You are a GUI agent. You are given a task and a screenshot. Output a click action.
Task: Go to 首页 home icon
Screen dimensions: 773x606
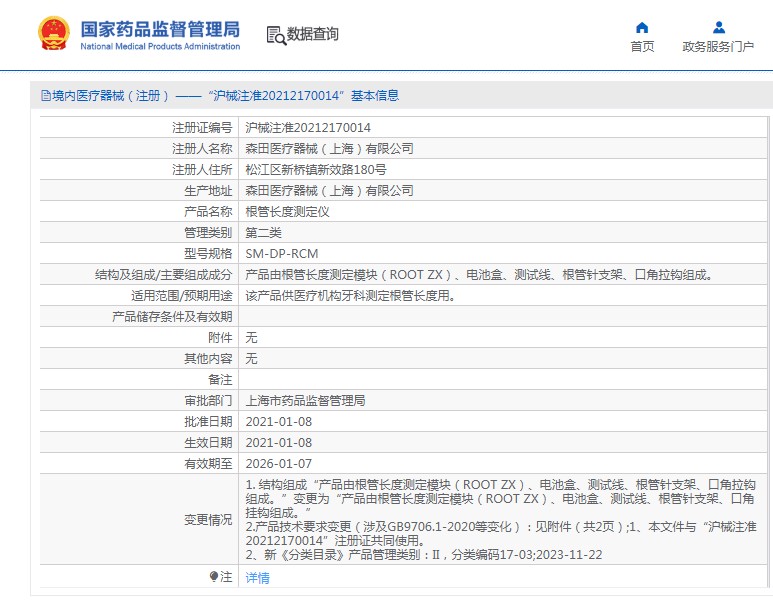click(x=642, y=27)
